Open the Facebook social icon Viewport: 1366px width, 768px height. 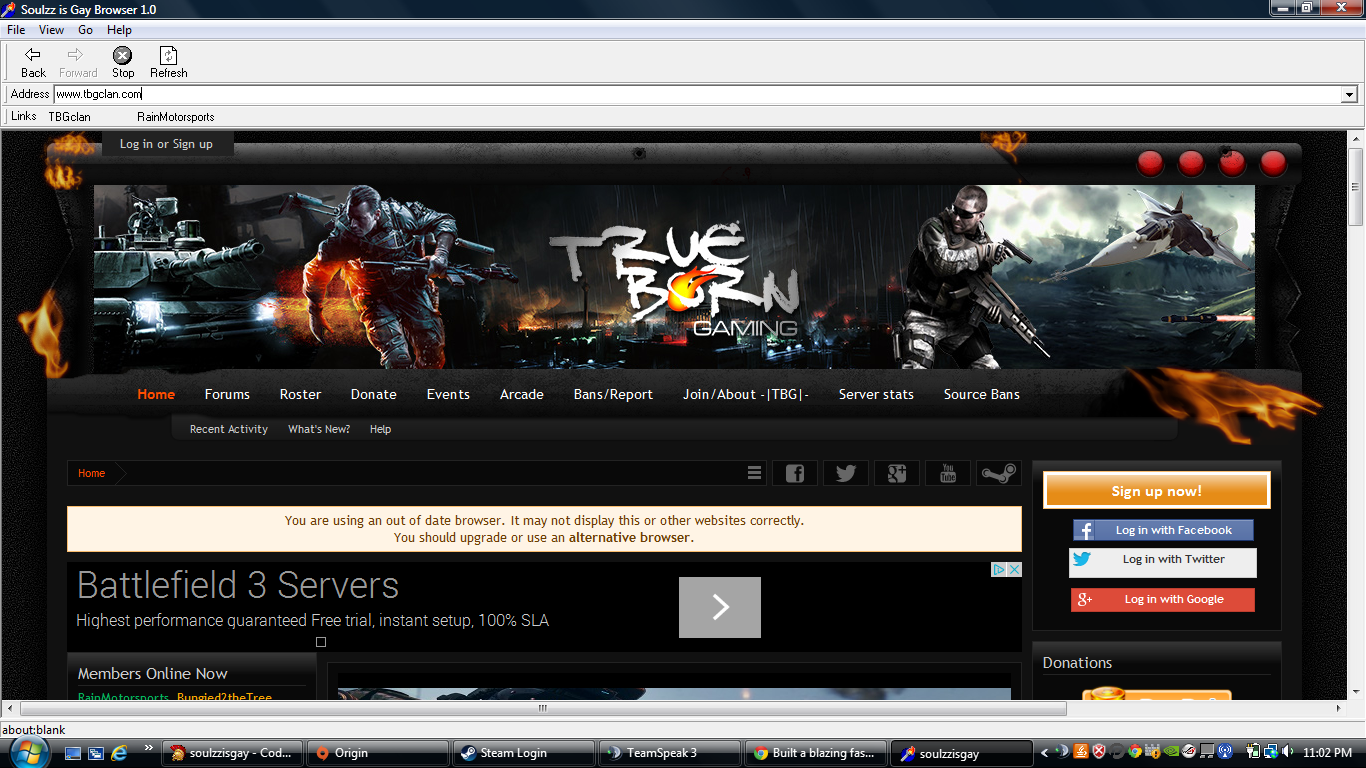pyautogui.click(x=795, y=473)
